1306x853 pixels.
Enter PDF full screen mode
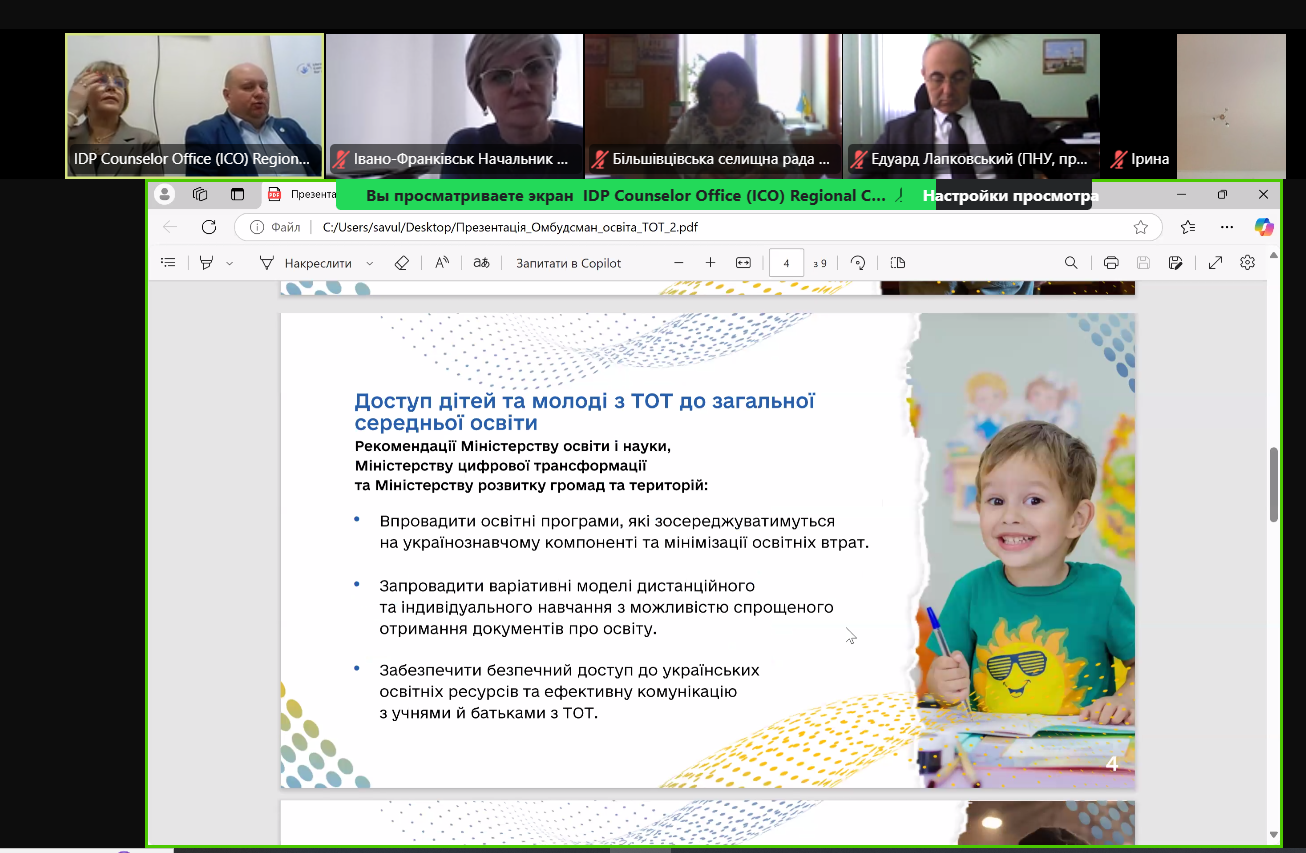tap(1215, 263)
